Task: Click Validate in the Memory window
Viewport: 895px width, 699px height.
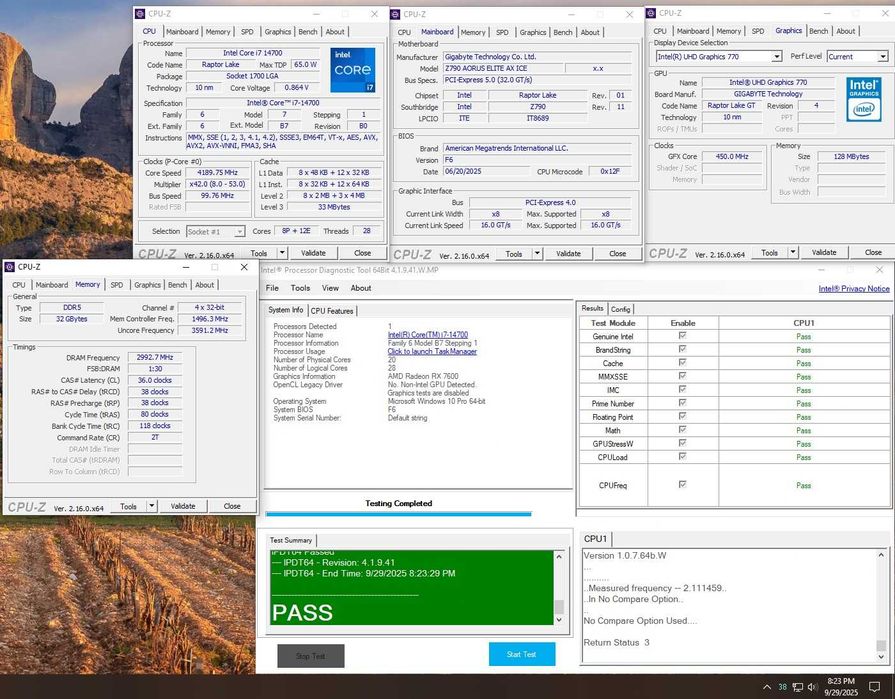Action: coord(183,506)
